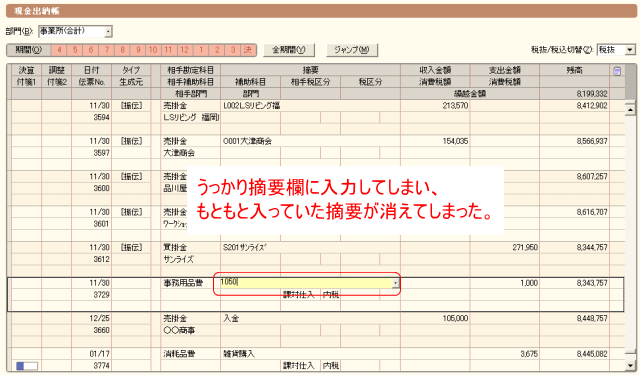Image resolution: width=640 pixels, height=375 pixels.
Task: Click the yellow 摘要 input field containing 1050
Action: coord(306,283)
